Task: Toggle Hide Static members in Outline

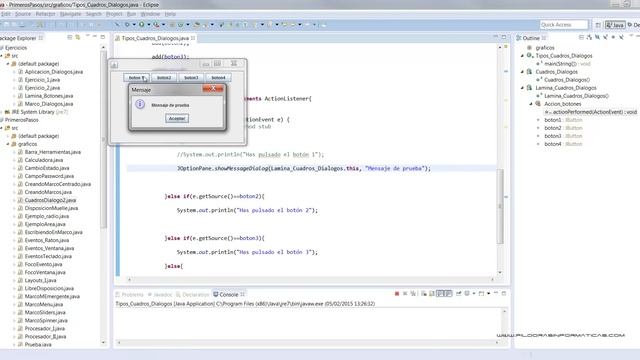Action: pyautogui.click(x=605, y=38)
